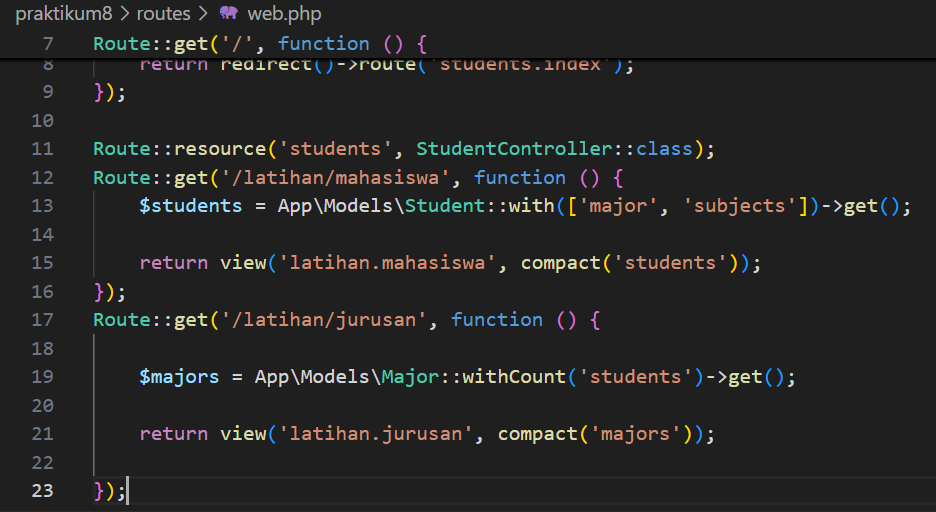Click the 'with' method on line 13
Screen dimensions: 936x512
531,206
